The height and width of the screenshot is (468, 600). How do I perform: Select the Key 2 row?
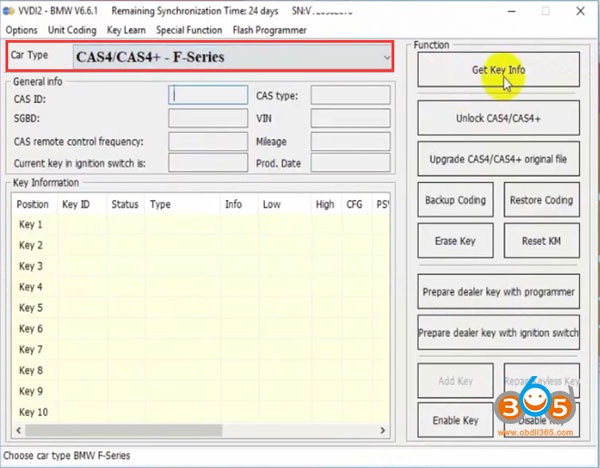201,245
